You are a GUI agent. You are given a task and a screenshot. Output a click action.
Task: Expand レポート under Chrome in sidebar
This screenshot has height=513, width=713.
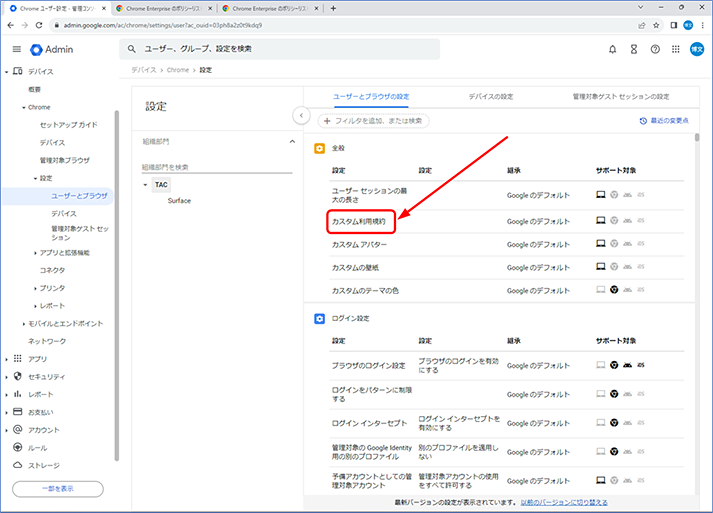pyautogui.click(x=35, y=306)
